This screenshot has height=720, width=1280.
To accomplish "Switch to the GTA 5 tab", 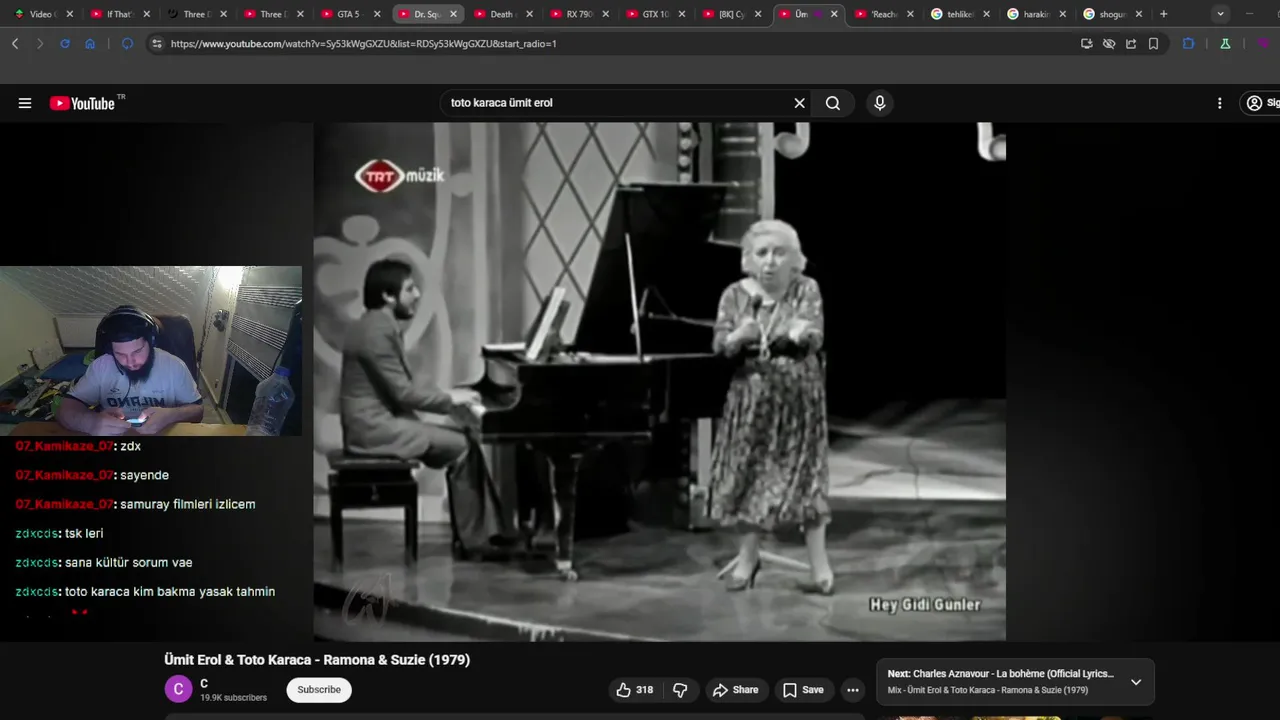I will coord(349,14).
